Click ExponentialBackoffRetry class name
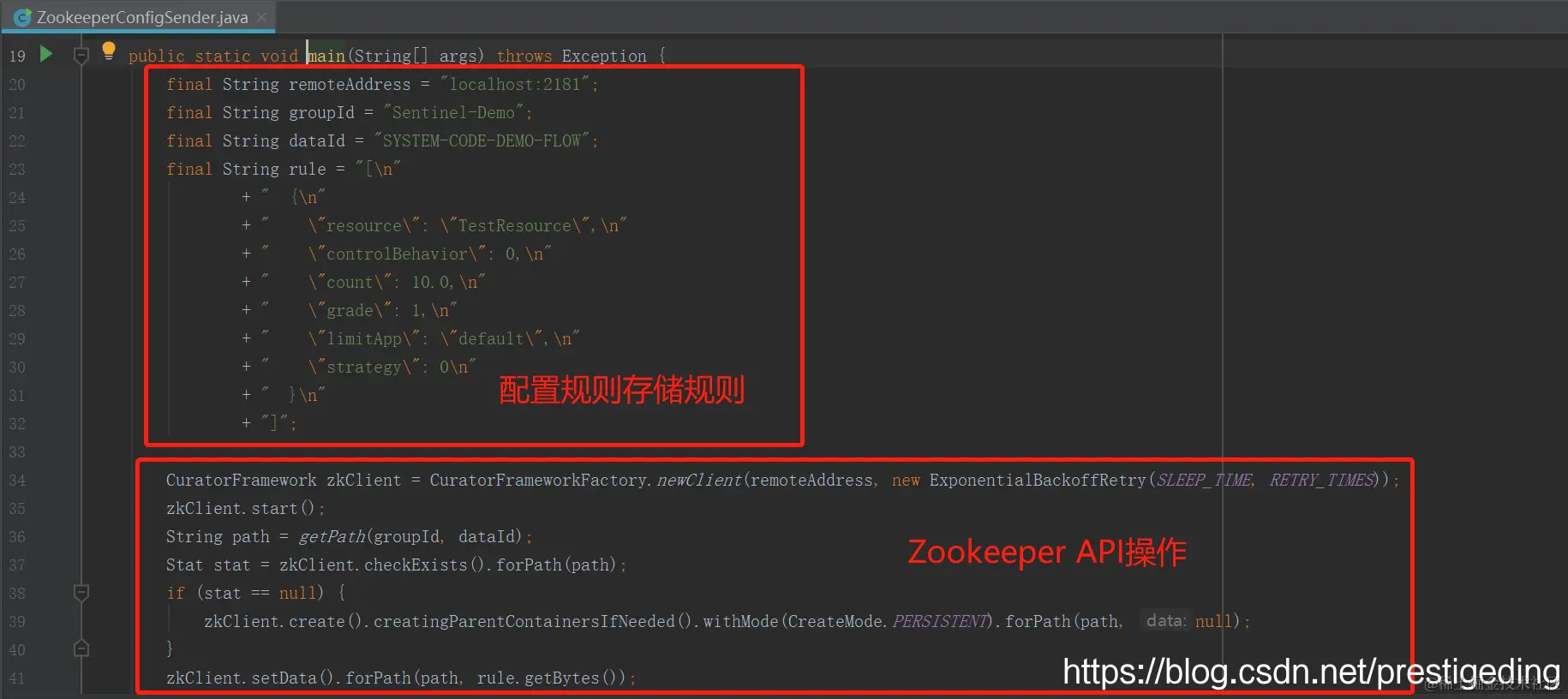The height and width of the screenshot is (699, 1568). click(x=1038, y=480)
